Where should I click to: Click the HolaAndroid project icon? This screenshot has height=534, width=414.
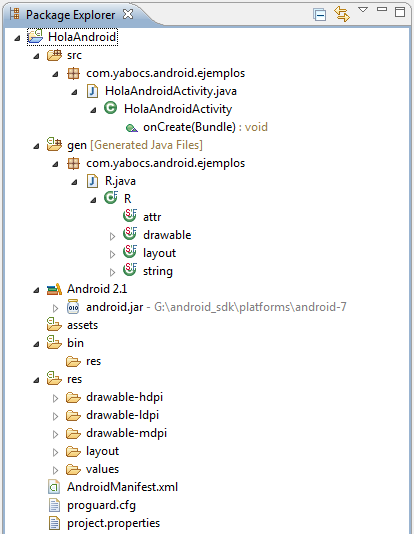pyautogui.click(x=35, y=36)
